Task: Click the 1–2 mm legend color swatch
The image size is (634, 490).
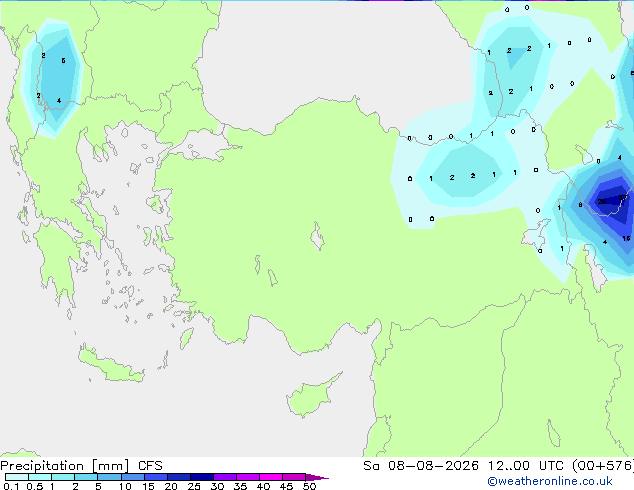Action: click(x=63, y=477)
